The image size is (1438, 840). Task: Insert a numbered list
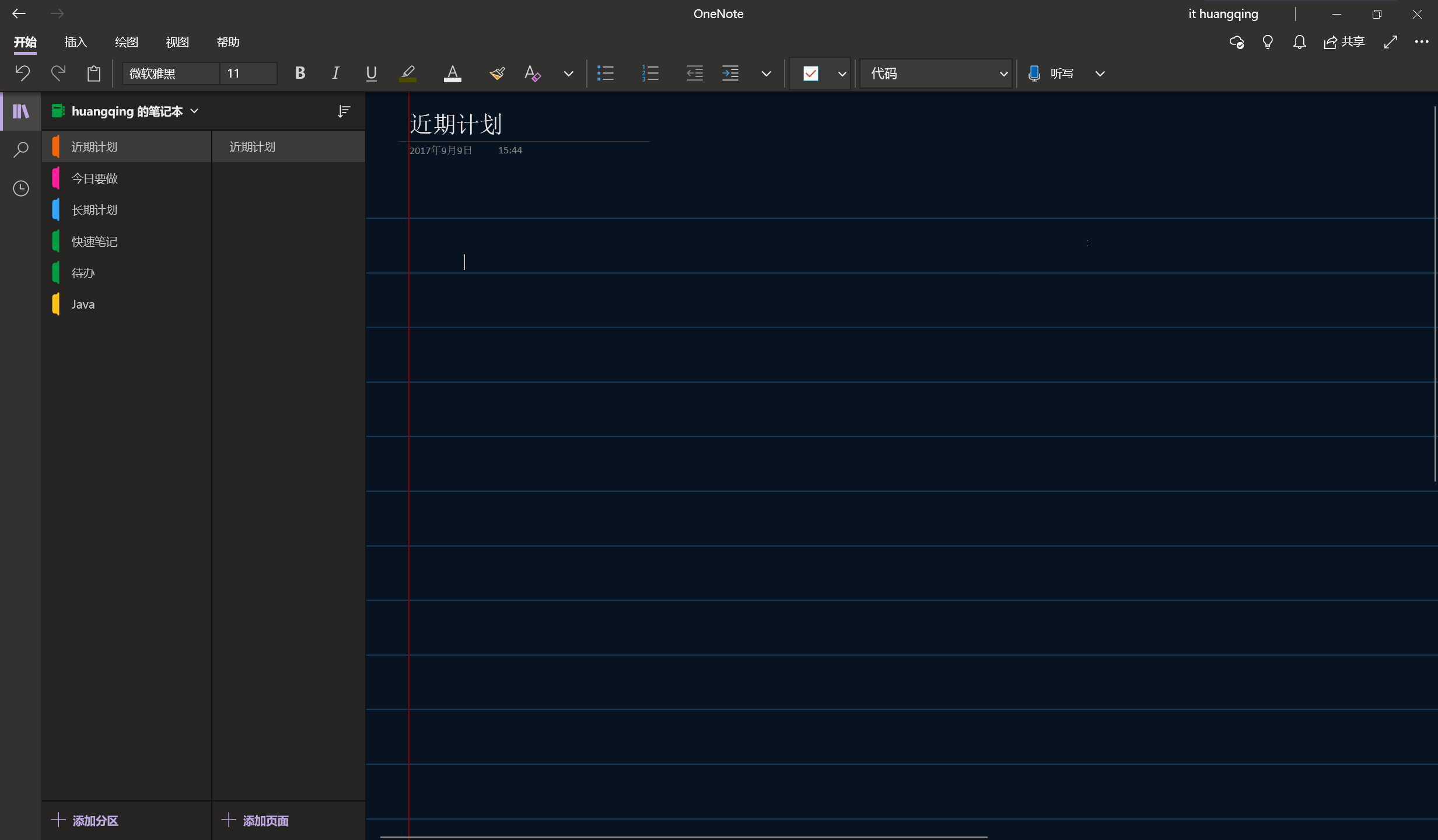tap(650, 73)
